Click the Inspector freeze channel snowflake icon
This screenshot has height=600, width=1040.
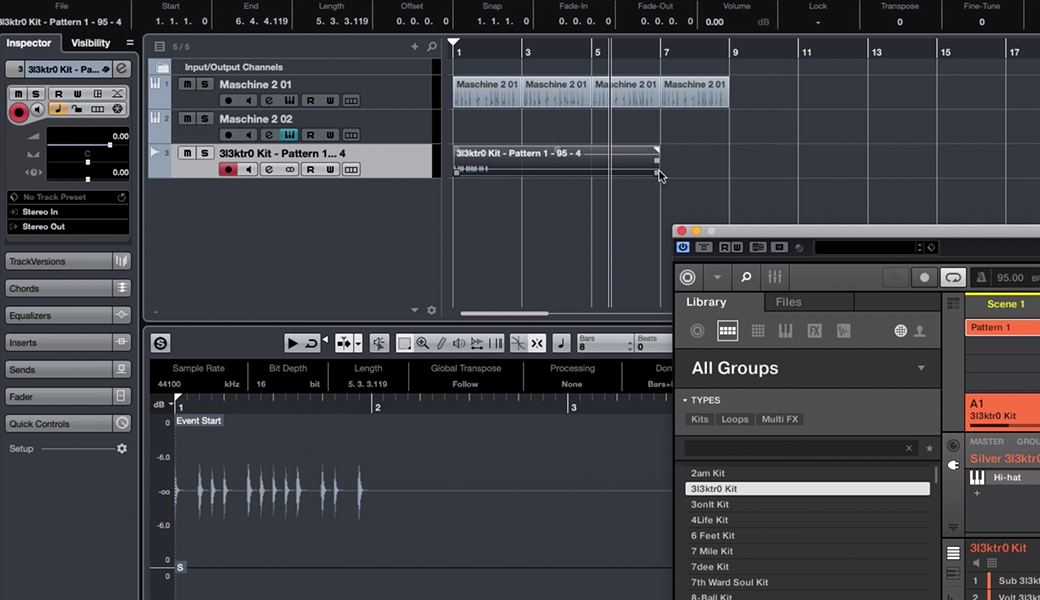[117, 109]
